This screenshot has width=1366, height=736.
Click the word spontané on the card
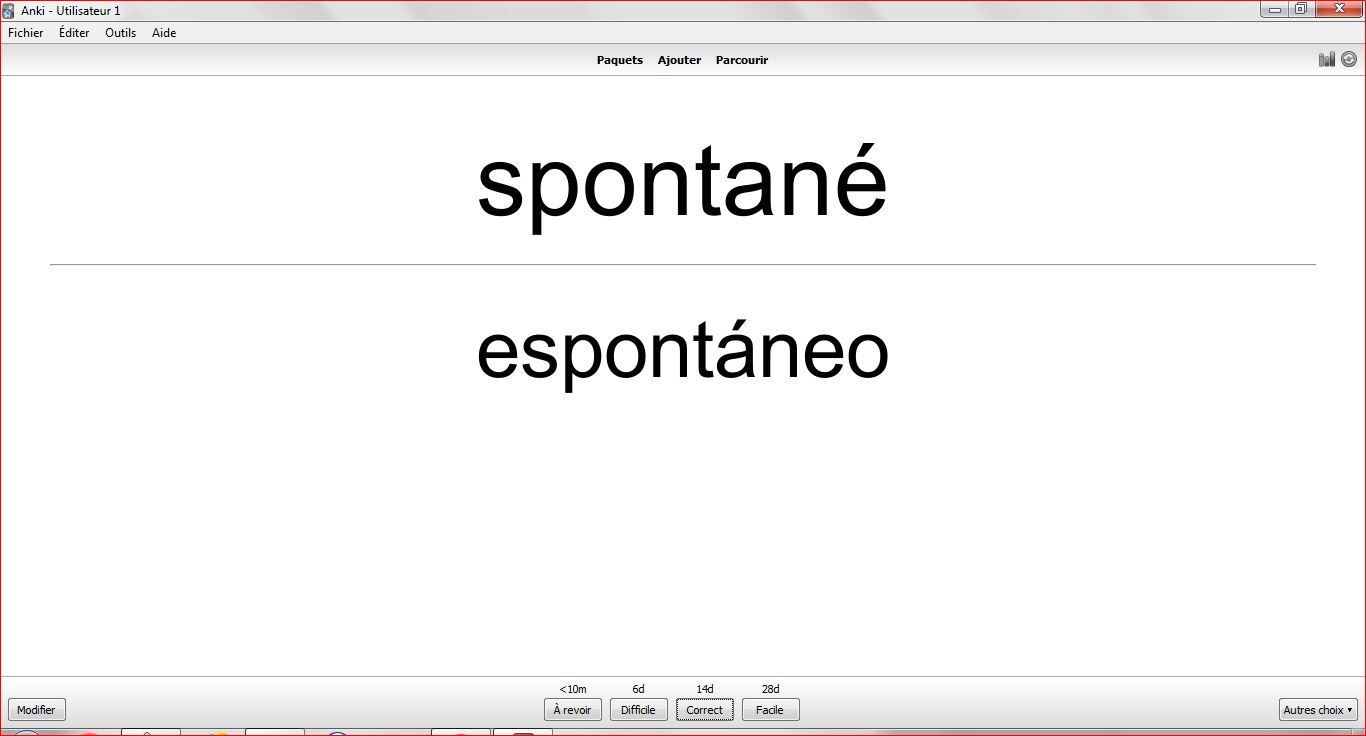click(x=682, y=184)
